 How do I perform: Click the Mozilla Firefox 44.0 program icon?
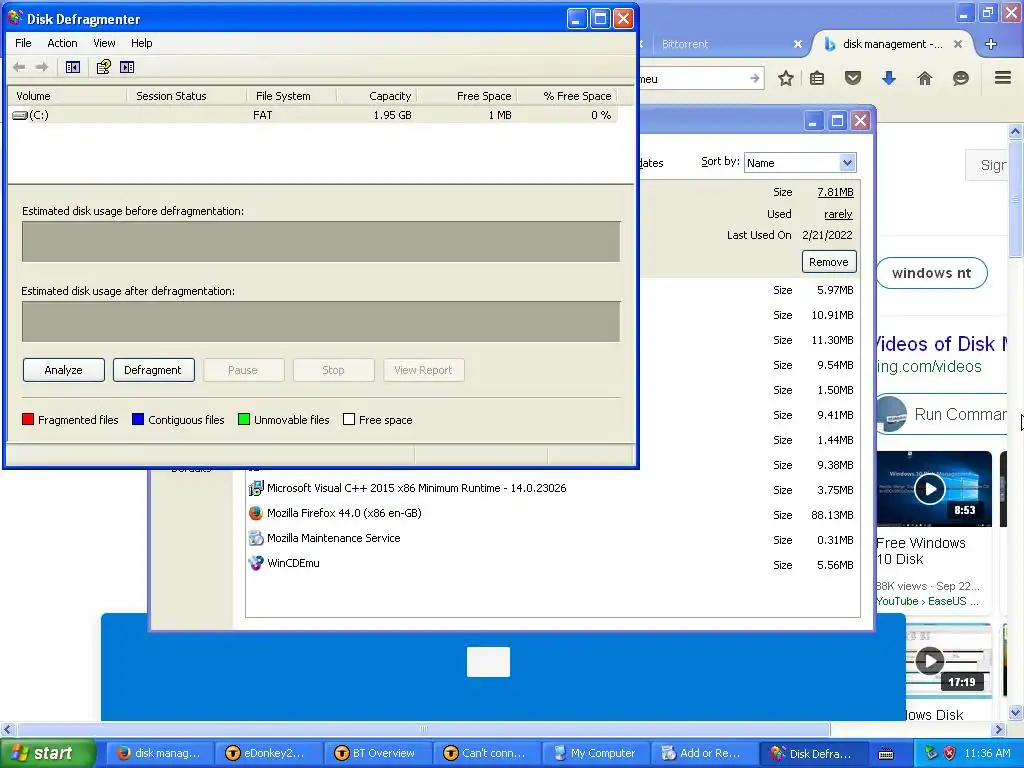pyautogui.click(x=255, y=513)
